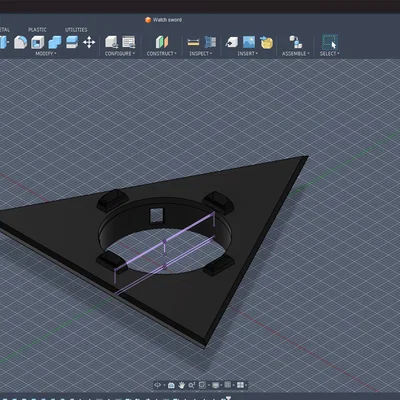The image size is (400, 400).
Task: Launch the Interference inspect tool
Action: click(x=210, y=42)
